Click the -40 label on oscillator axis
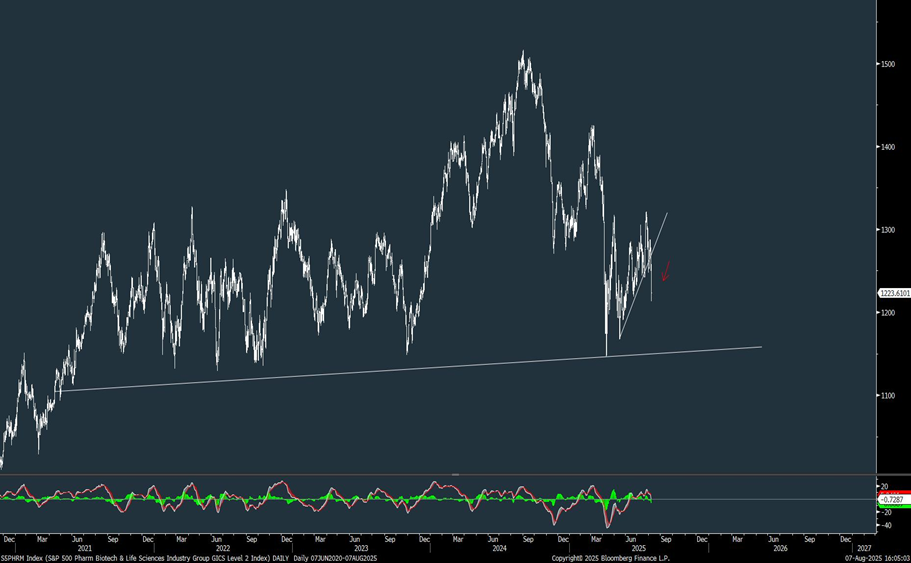 [886, 523]
